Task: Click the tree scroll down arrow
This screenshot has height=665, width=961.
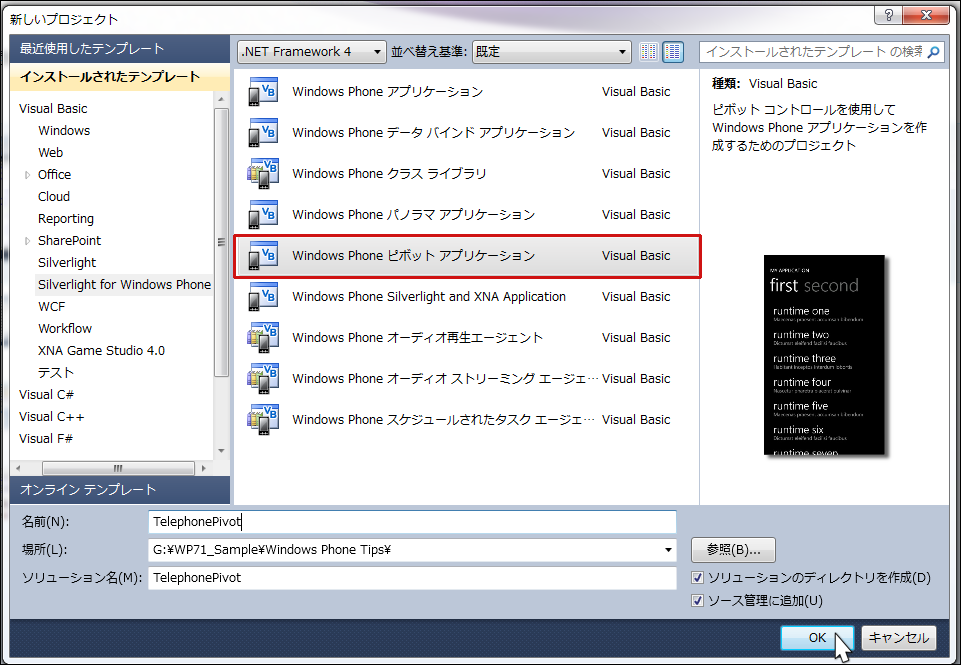Action: pyautogui.click(x=221, y=451)
